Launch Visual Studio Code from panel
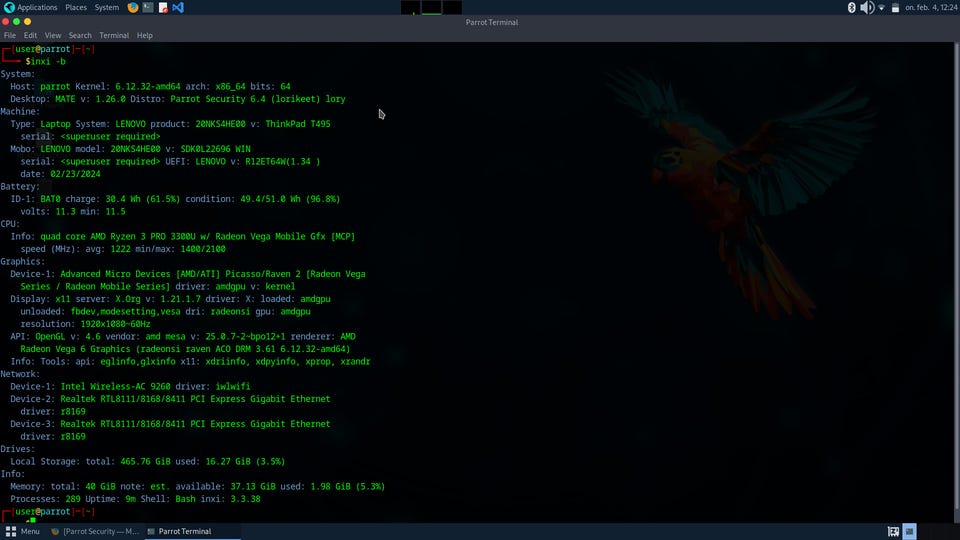960x540 pixels. click(178, 7)
